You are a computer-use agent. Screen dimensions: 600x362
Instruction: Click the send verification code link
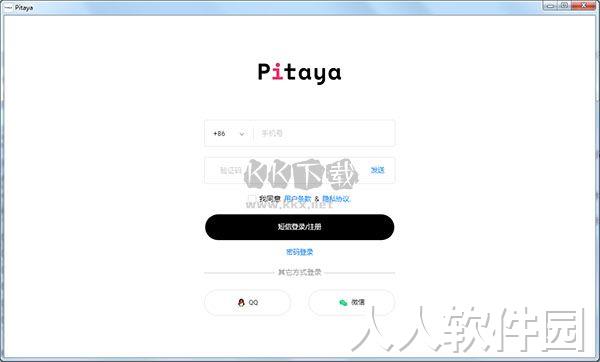pos(377,170)
